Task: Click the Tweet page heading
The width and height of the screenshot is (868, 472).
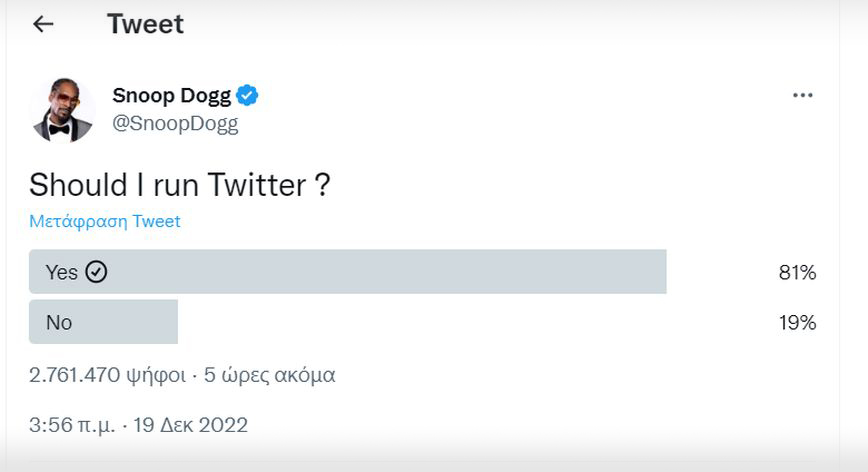Action: pyautogui.click(x=145, y=24)
